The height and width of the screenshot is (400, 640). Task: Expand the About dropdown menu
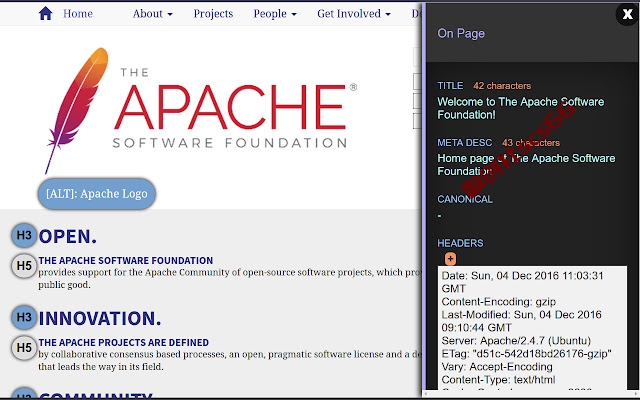pos(153,13)
